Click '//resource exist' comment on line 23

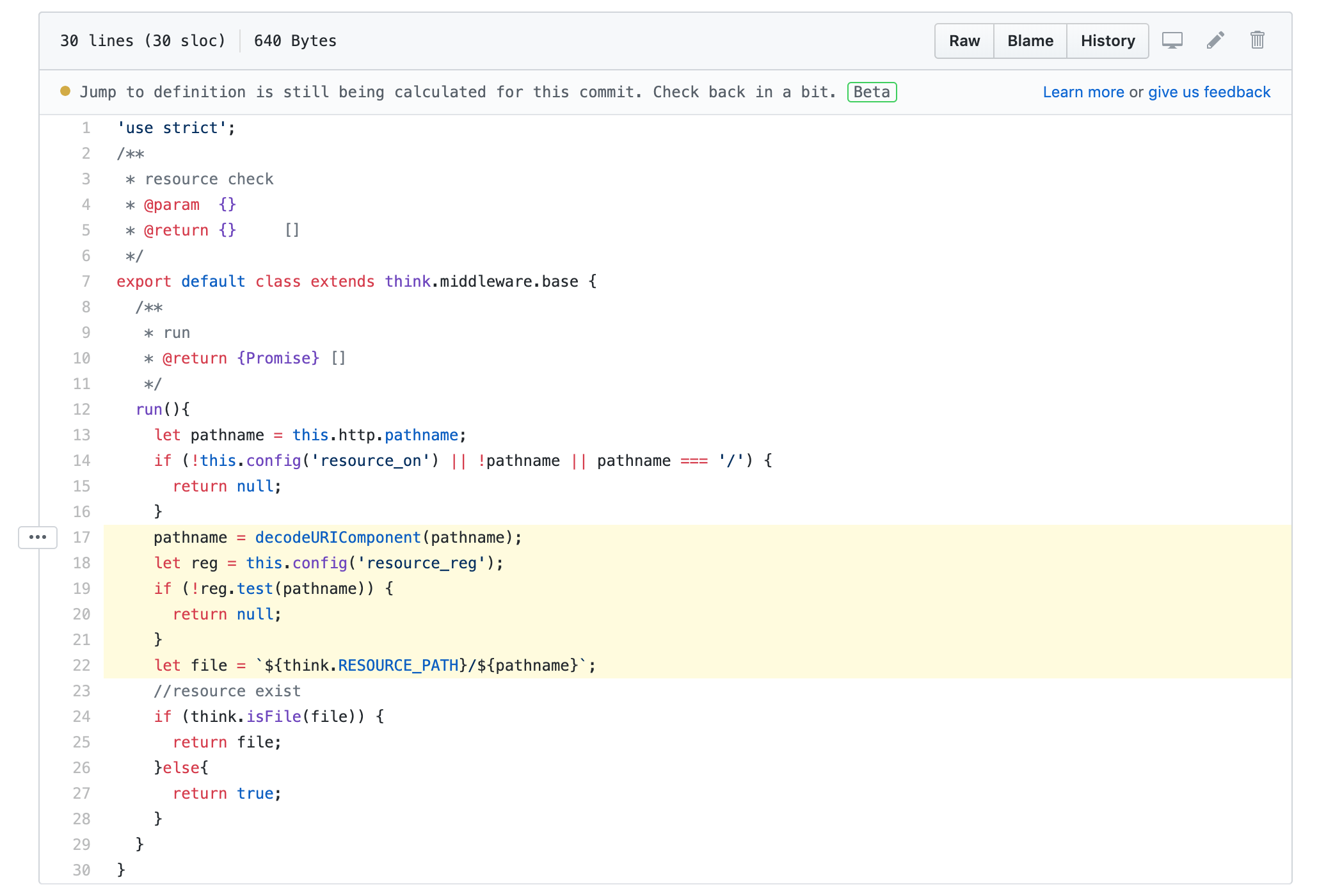pyautogui.click(x=227, y=691)
